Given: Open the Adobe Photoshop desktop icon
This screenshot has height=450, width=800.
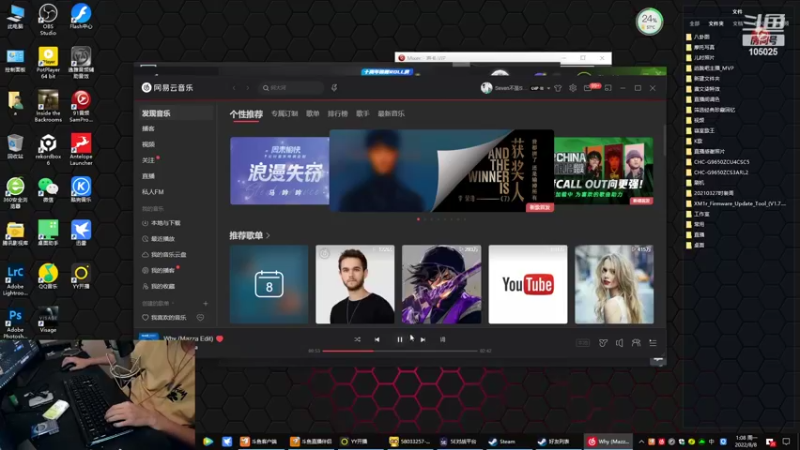Looking at the screenshot, I should pos(15,324).
